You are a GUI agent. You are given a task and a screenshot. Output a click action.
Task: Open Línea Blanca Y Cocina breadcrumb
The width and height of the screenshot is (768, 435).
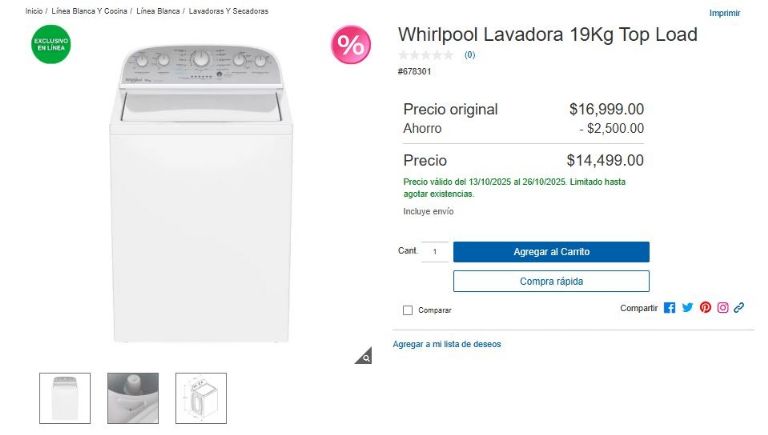point(89,11)
